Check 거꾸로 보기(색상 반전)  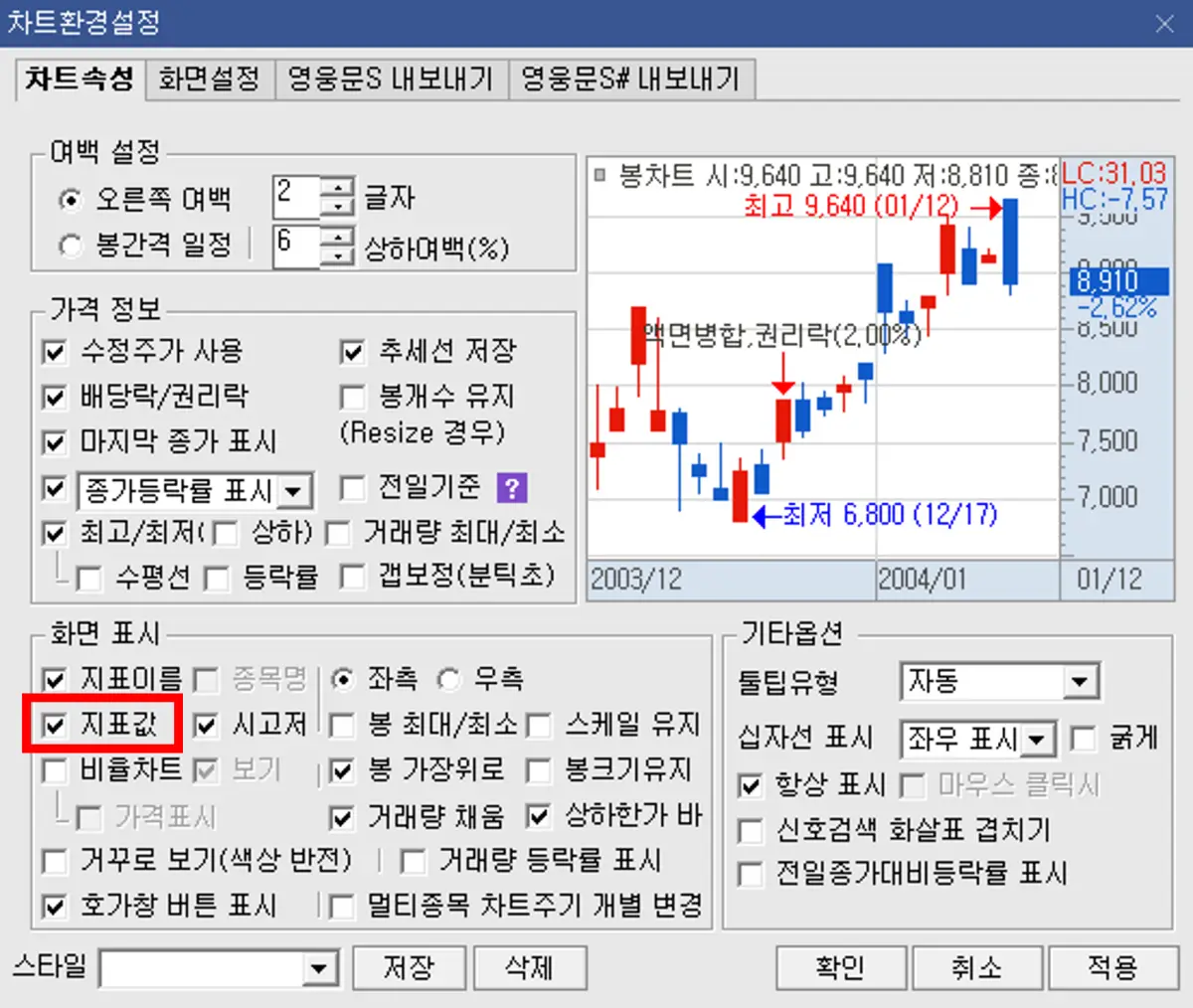point(55,862)
